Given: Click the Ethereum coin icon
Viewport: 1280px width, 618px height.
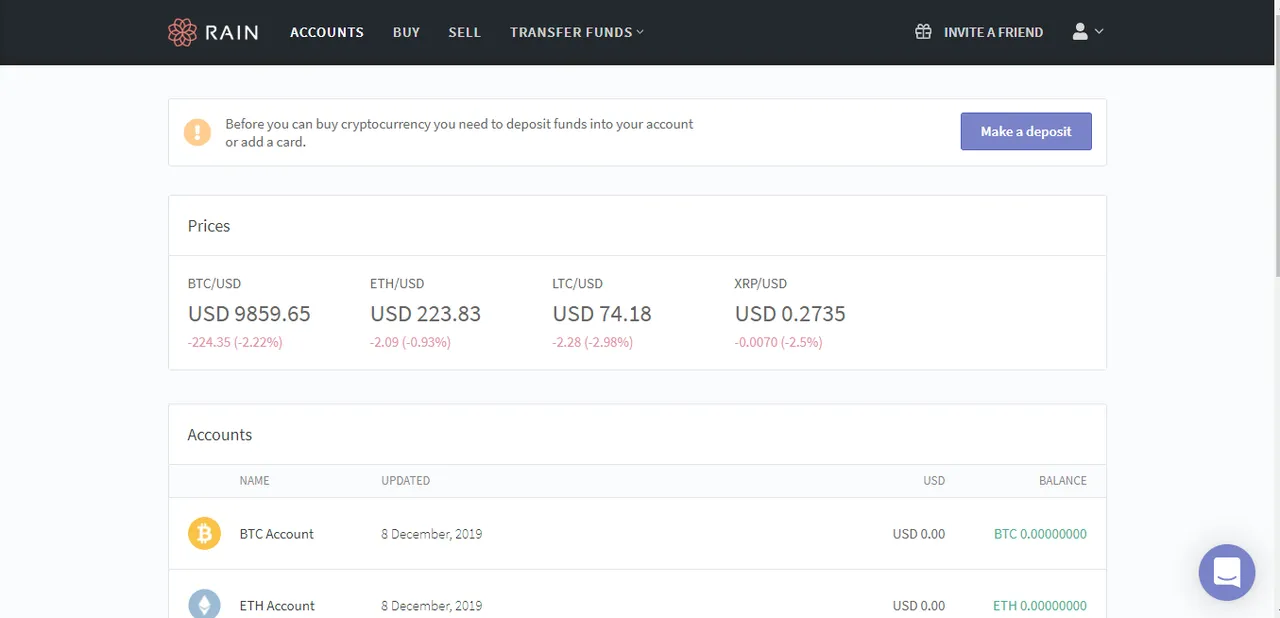Looking at the screenshot, I should pos(204,605).
